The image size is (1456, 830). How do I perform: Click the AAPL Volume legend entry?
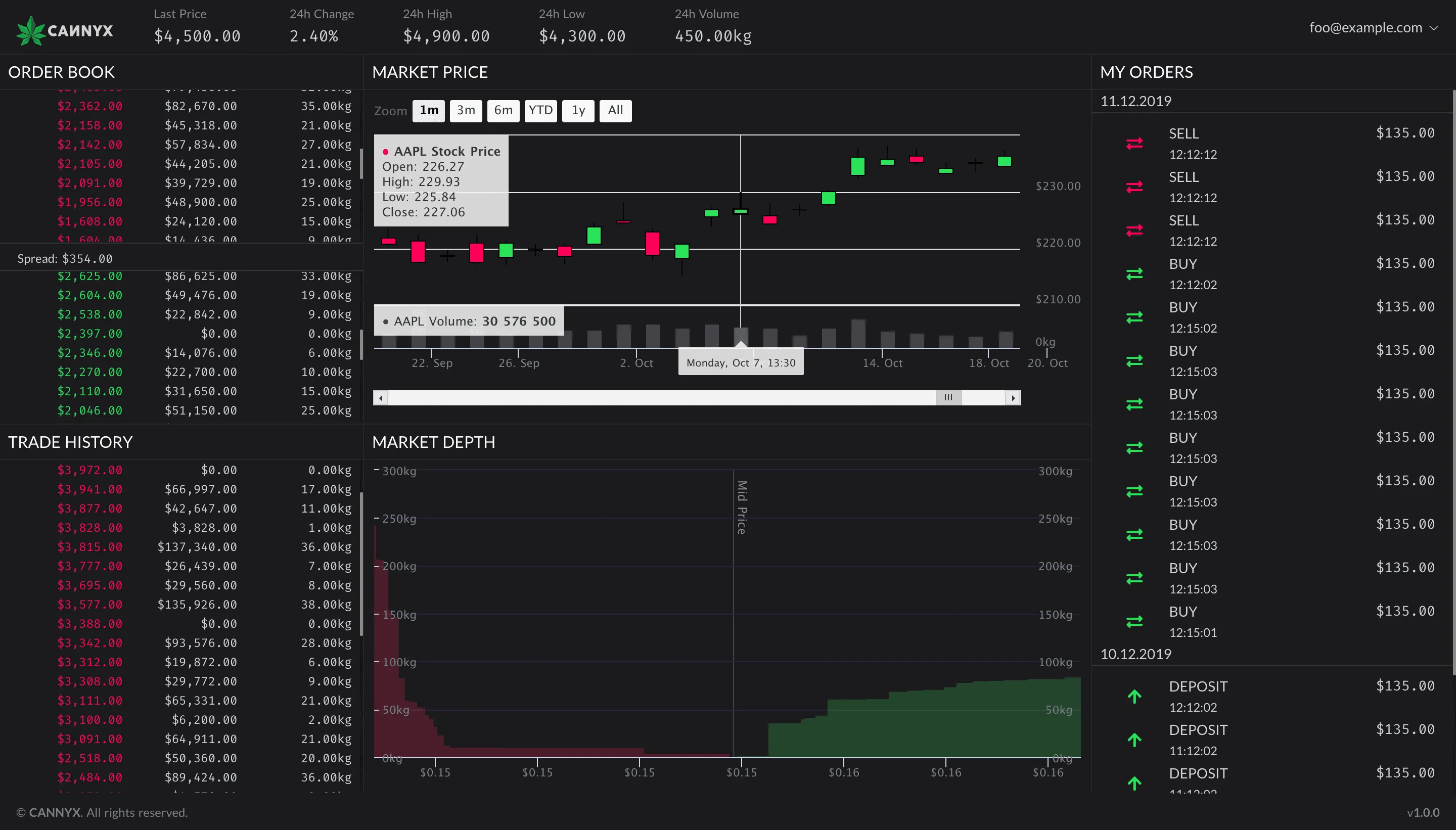[469, 321]
